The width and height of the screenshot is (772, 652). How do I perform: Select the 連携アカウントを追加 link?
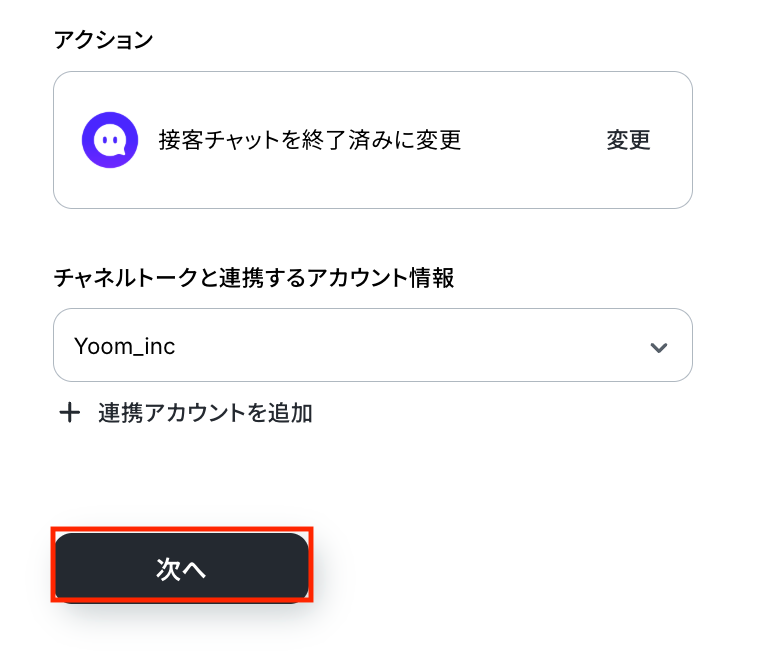(x=205, y=413)
